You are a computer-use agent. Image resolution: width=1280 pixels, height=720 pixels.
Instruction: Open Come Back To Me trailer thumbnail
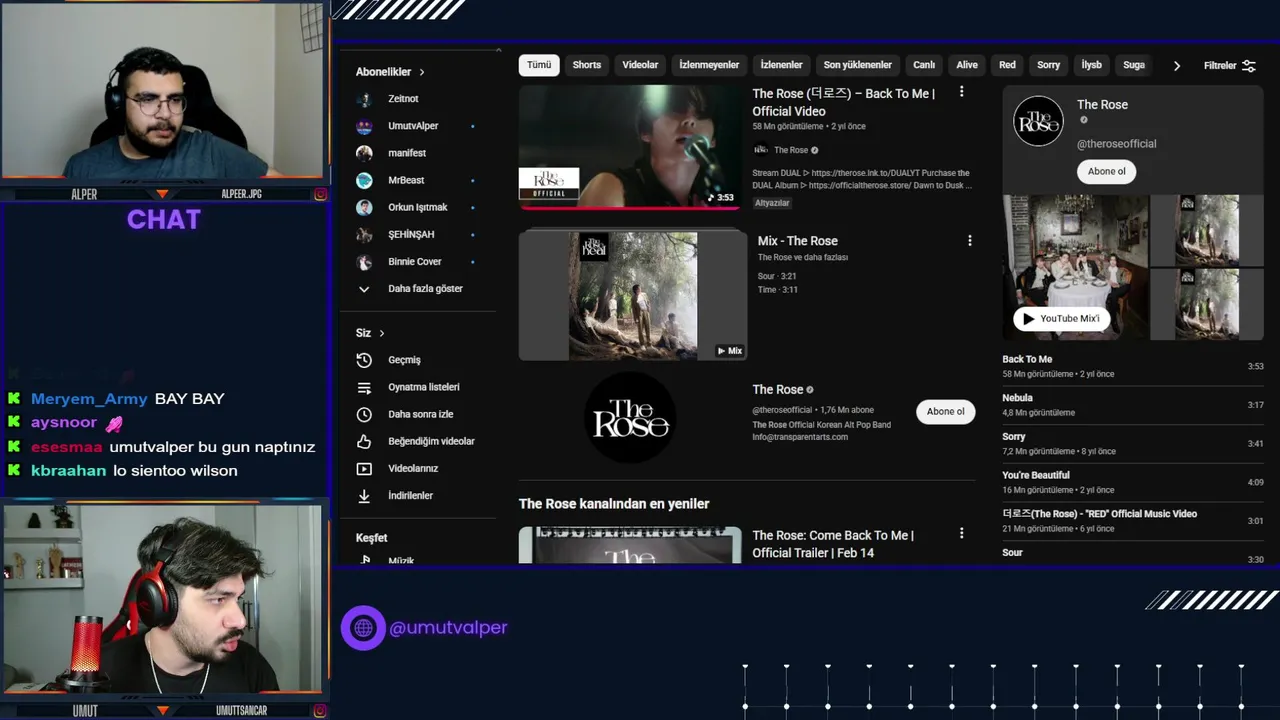point(630,545)
